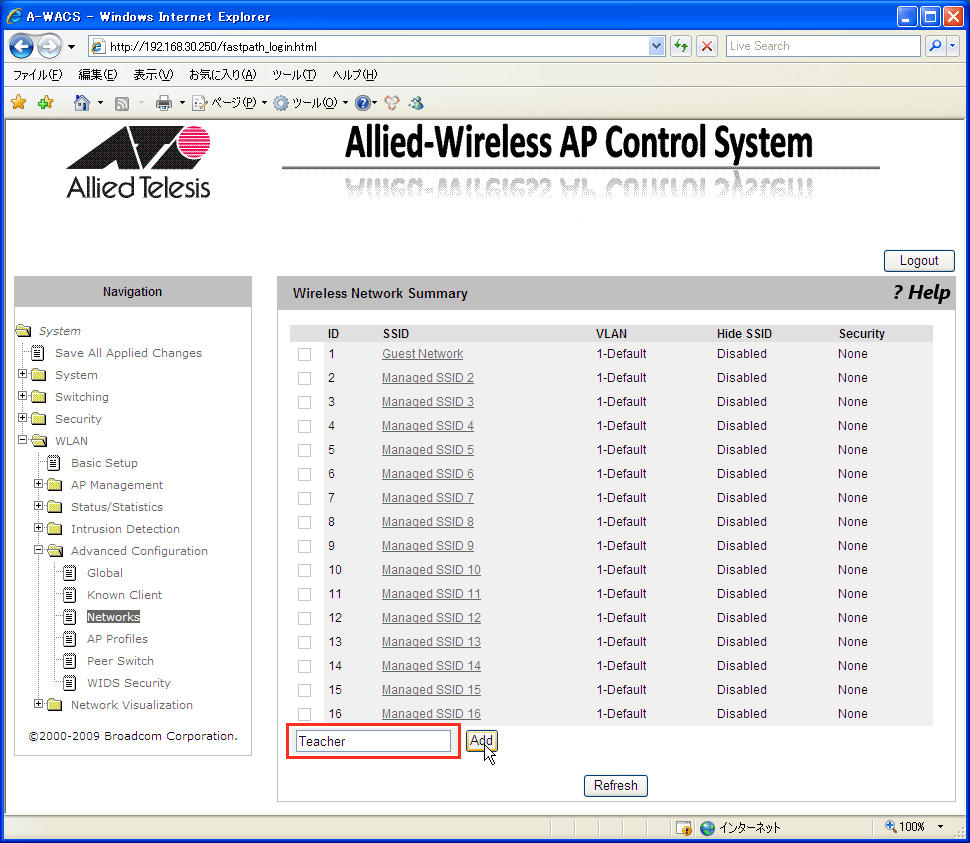This screenshot has width=970, height=843.
Task: Collapse the WLAN folder
Action: [x=22, y=440]
